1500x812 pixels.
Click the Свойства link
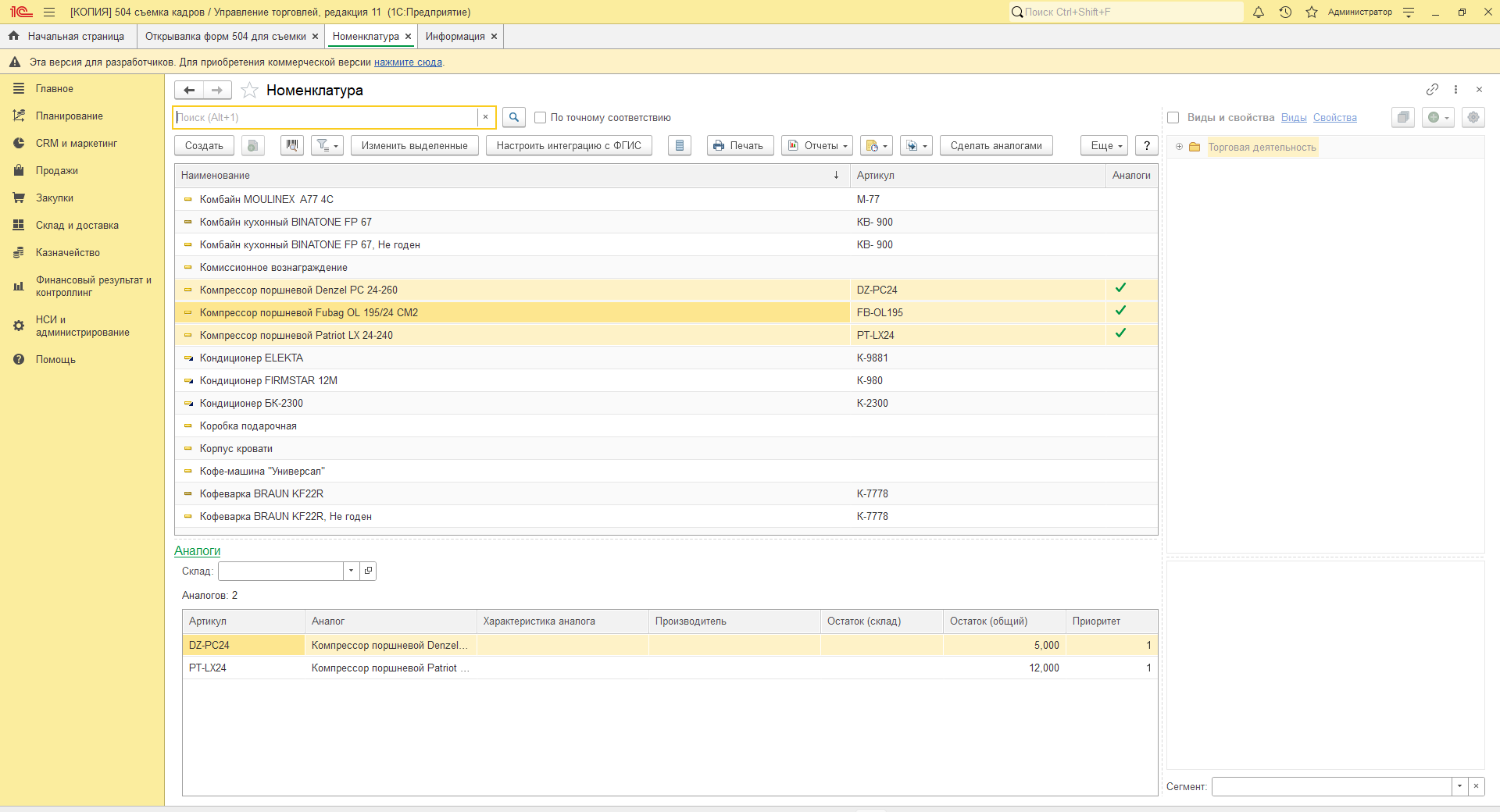pos(1334,117)
